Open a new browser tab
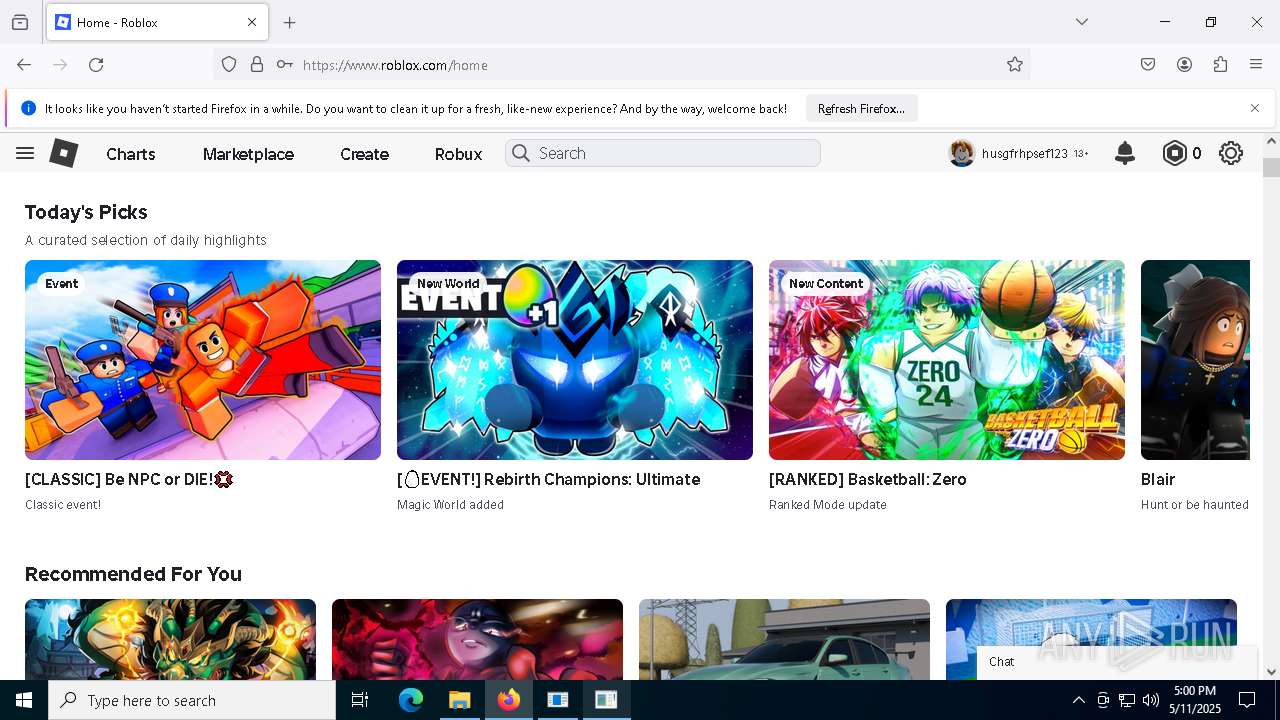The height and width of the screenshot is (720, 1280). pyautogui.click(x=290, y=22)
